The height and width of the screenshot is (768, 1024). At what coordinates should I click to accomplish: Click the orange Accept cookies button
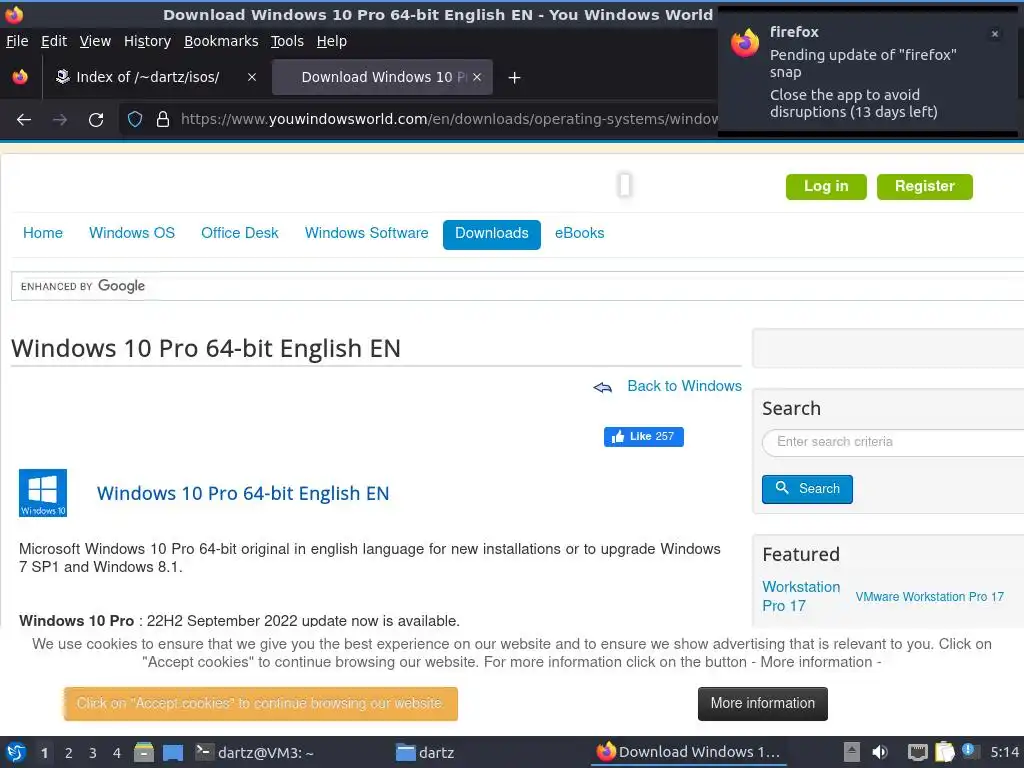tap(261, 704)
